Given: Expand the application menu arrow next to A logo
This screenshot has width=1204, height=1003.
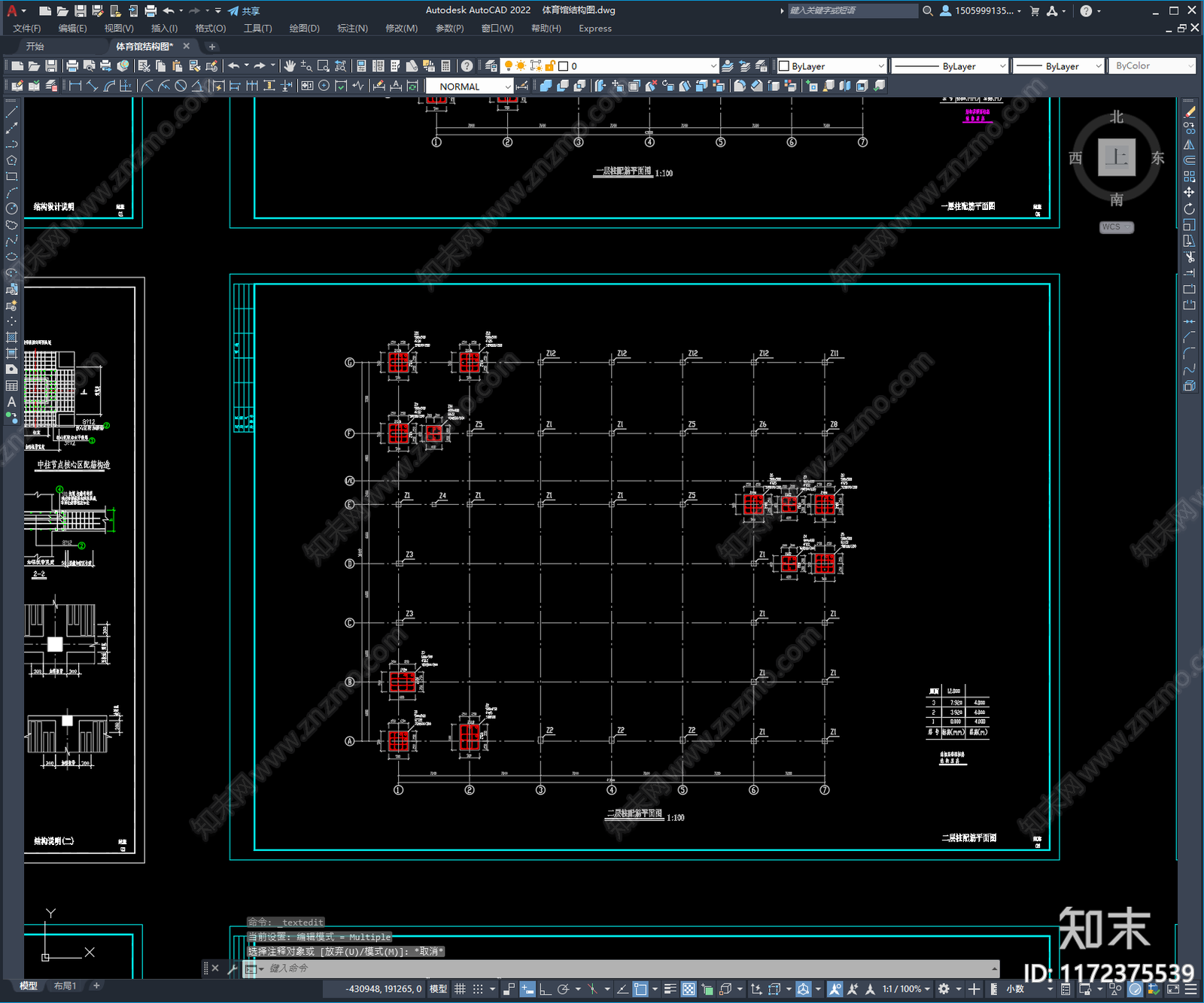Looking at the screenshot, I should [x=24, y=11].
